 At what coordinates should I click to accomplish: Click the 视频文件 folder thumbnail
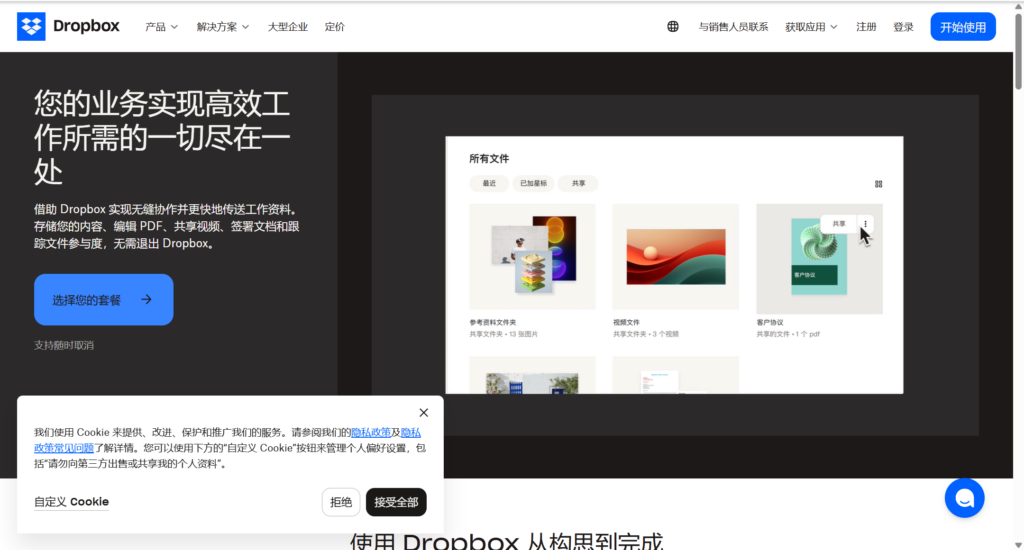coord(675,257)
